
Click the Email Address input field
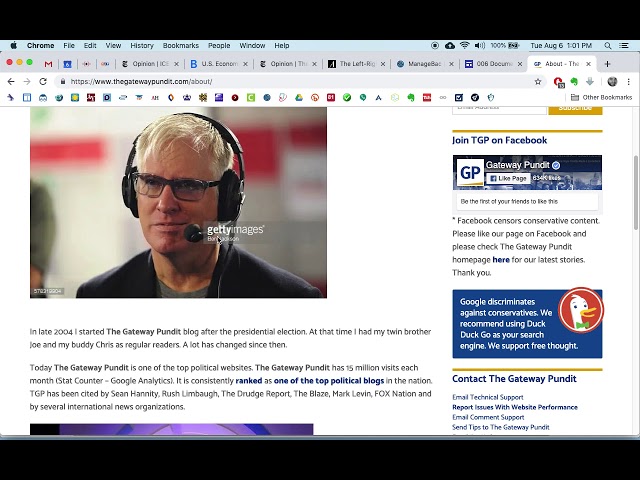point(499,109)
